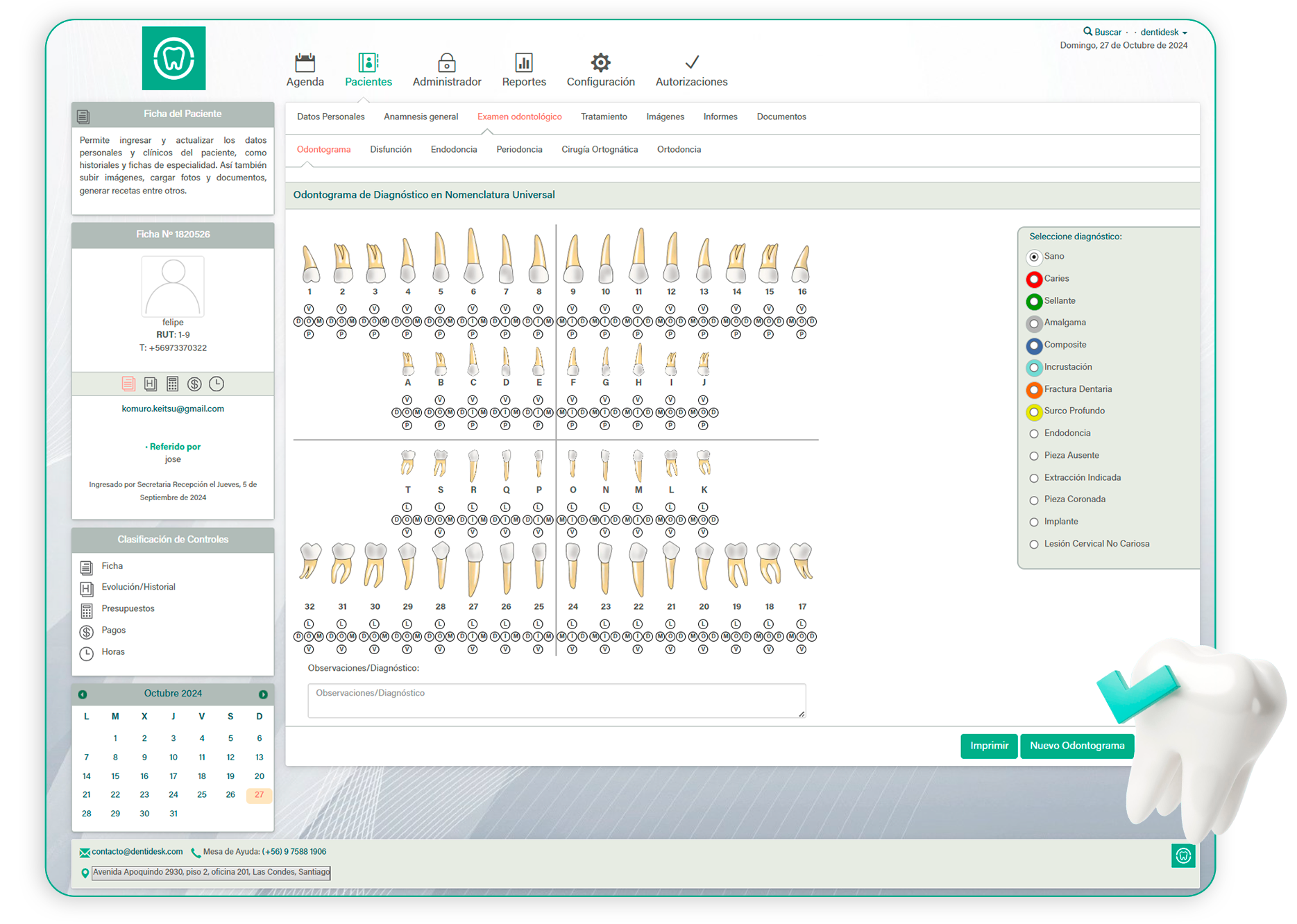
Task: Click the Nuevo Odontograma button
Action: click(x=1077, y=746)
